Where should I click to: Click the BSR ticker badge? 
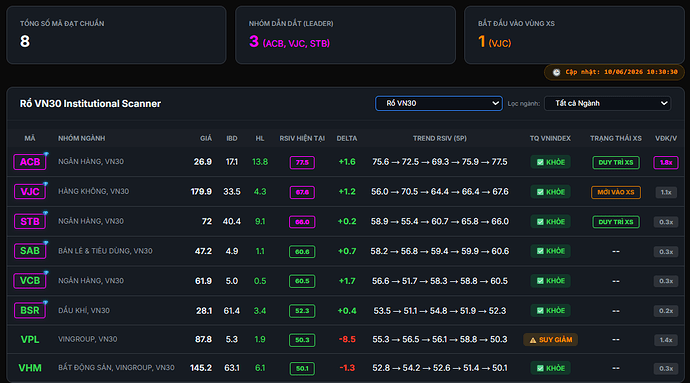[30, 310]
